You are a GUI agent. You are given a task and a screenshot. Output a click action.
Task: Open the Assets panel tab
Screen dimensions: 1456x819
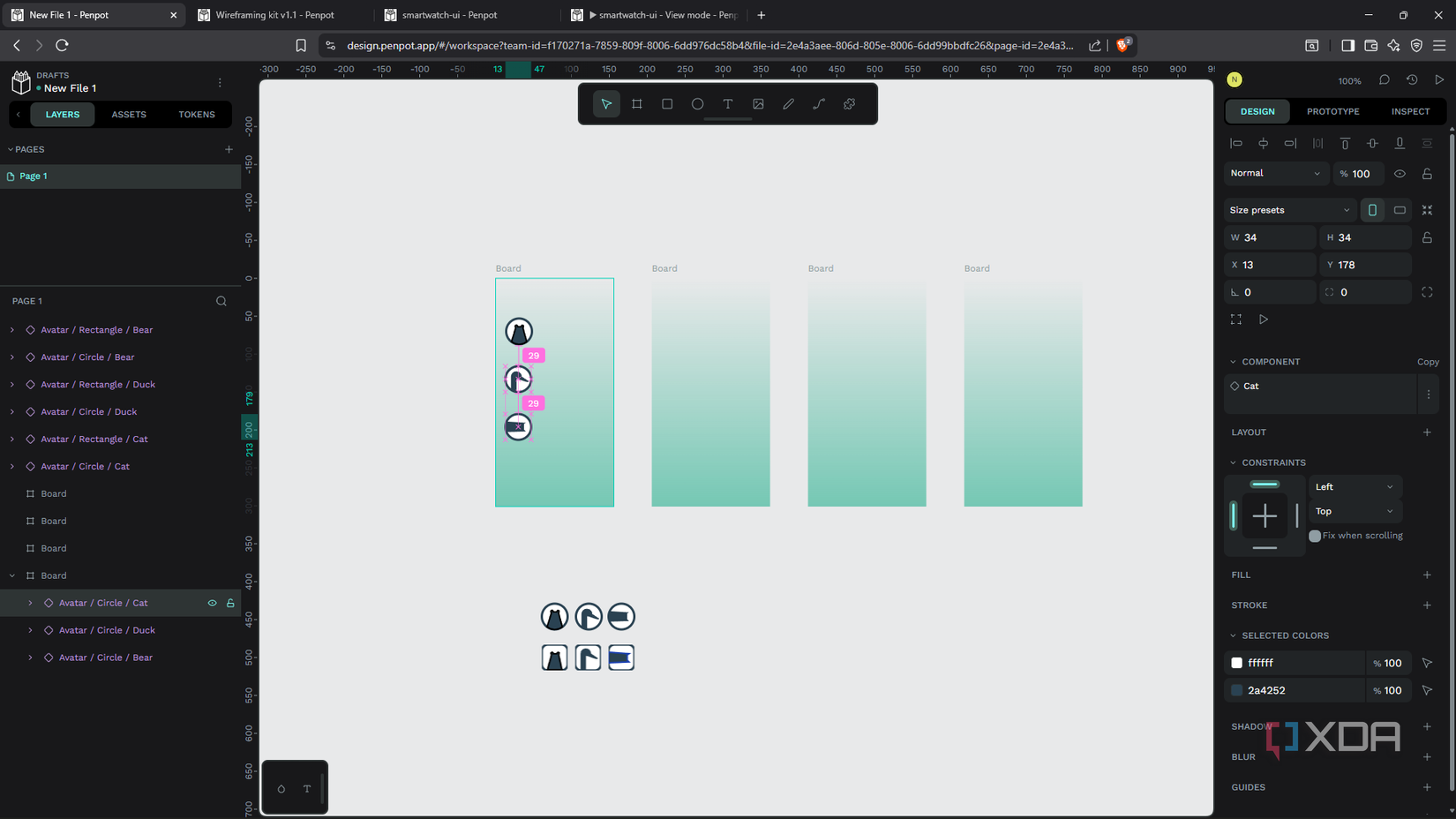coord(129,114)
